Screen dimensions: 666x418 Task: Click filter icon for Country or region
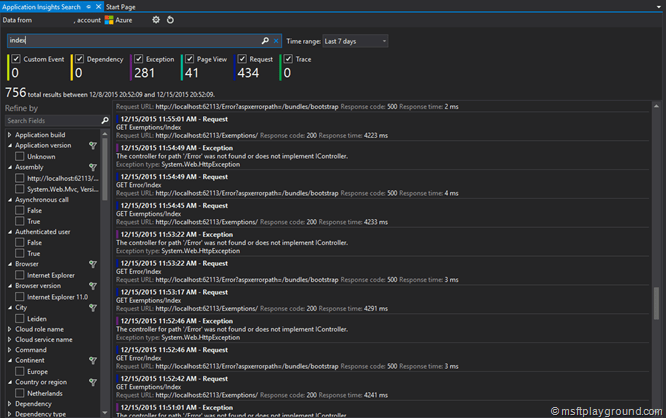pyautogui.click(x=93, y=382)
